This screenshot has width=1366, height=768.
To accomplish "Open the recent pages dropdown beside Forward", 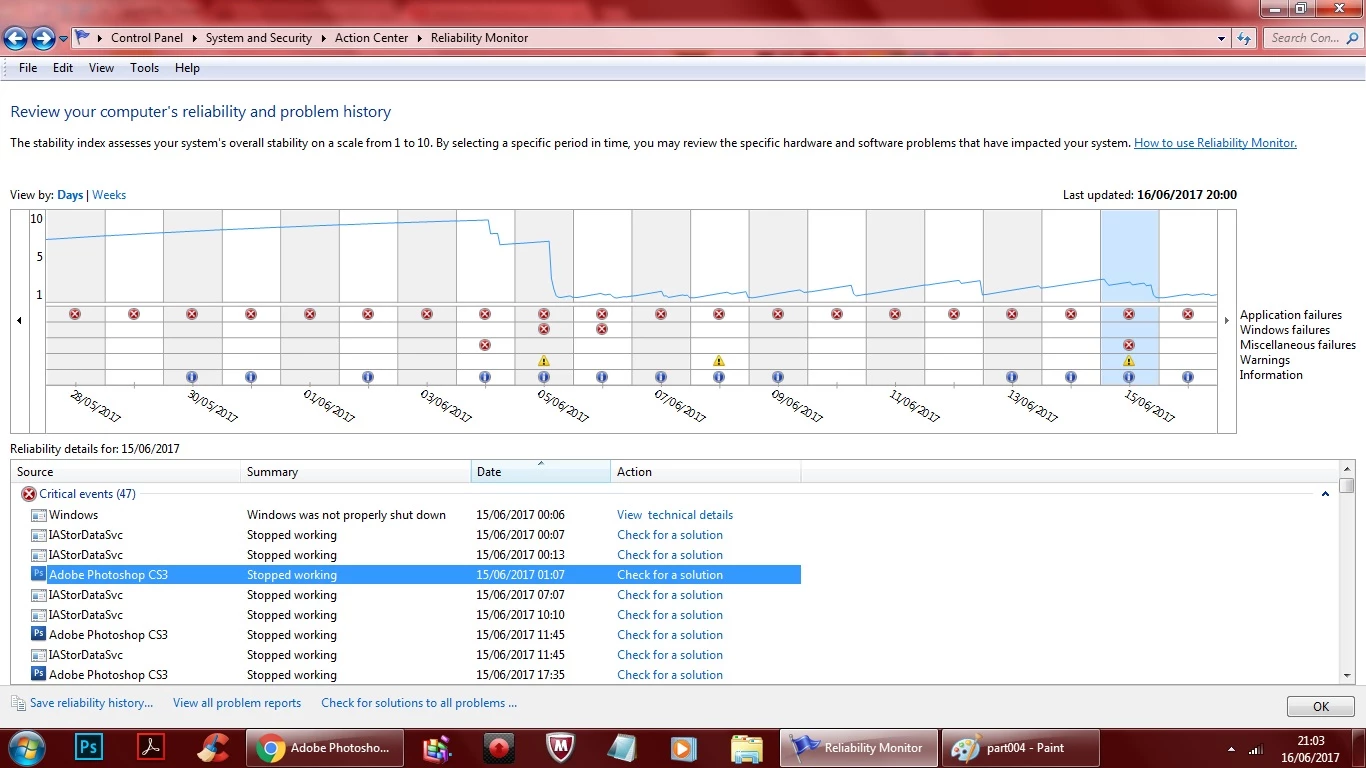I will pyautogui.click(x=64, y=39).
